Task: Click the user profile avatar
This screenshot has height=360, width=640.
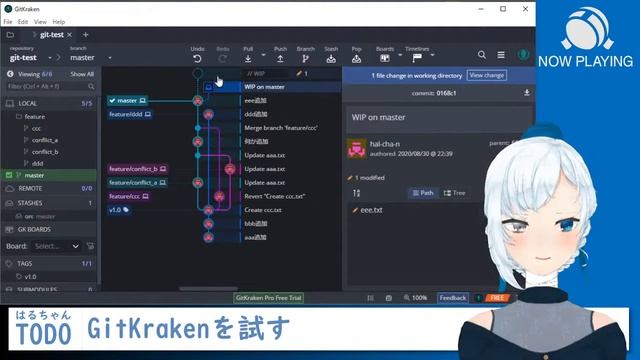Action: click(x=523, y=55)
